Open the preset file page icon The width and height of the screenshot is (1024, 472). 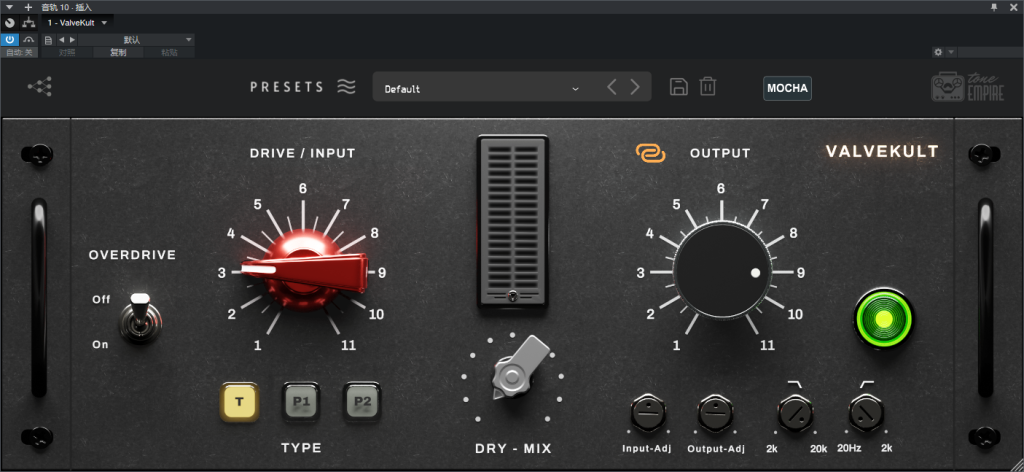click(x=48, y=40)
